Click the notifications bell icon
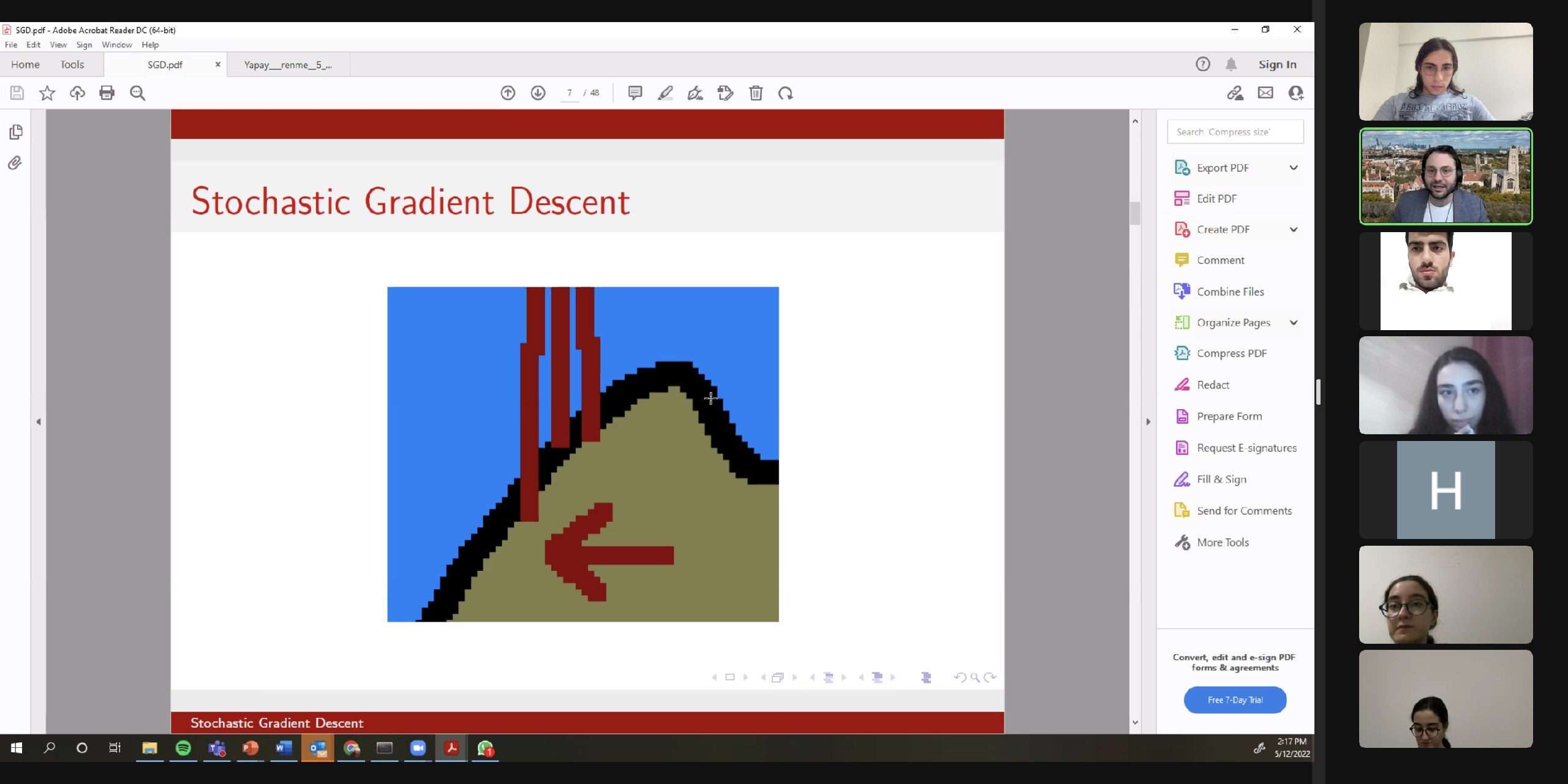Viewport: 1568px width, 784px height. 1231,64
